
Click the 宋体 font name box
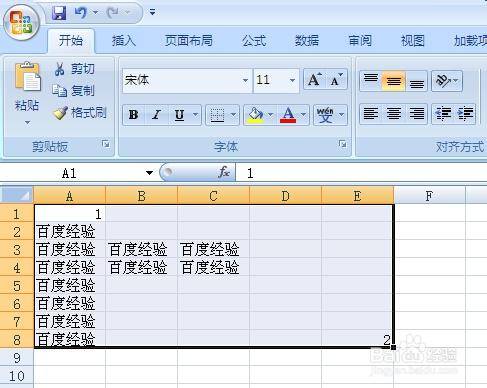(182, 80)
